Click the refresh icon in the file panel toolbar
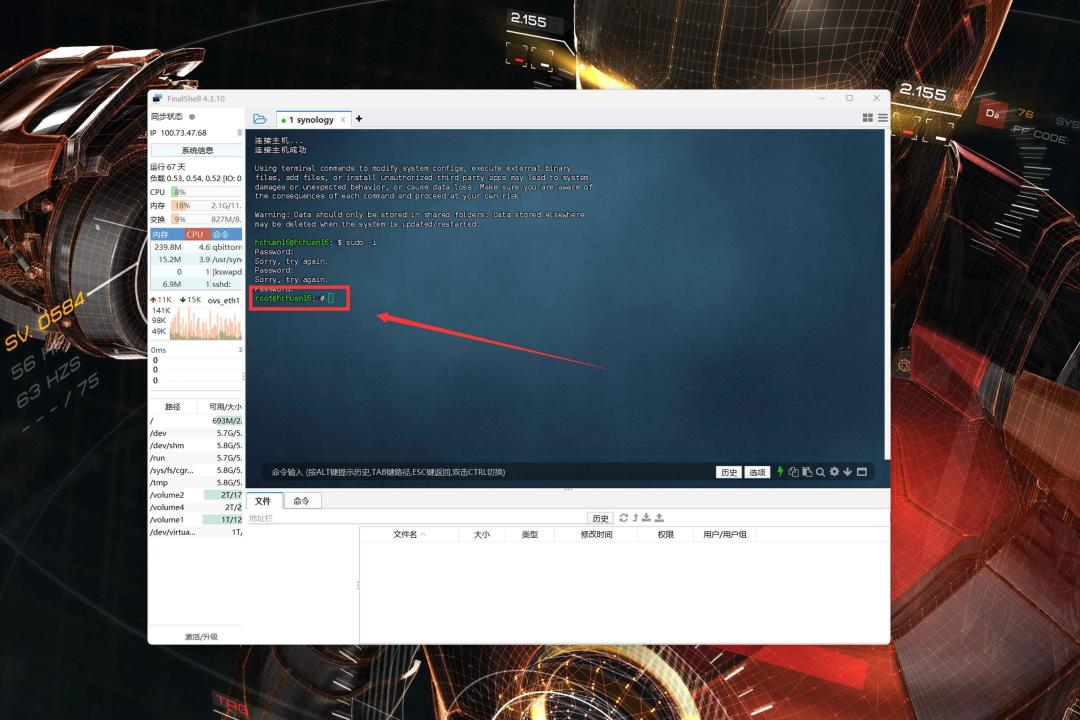Viewport: 1080px width, 720px height. tap(623, 517)
